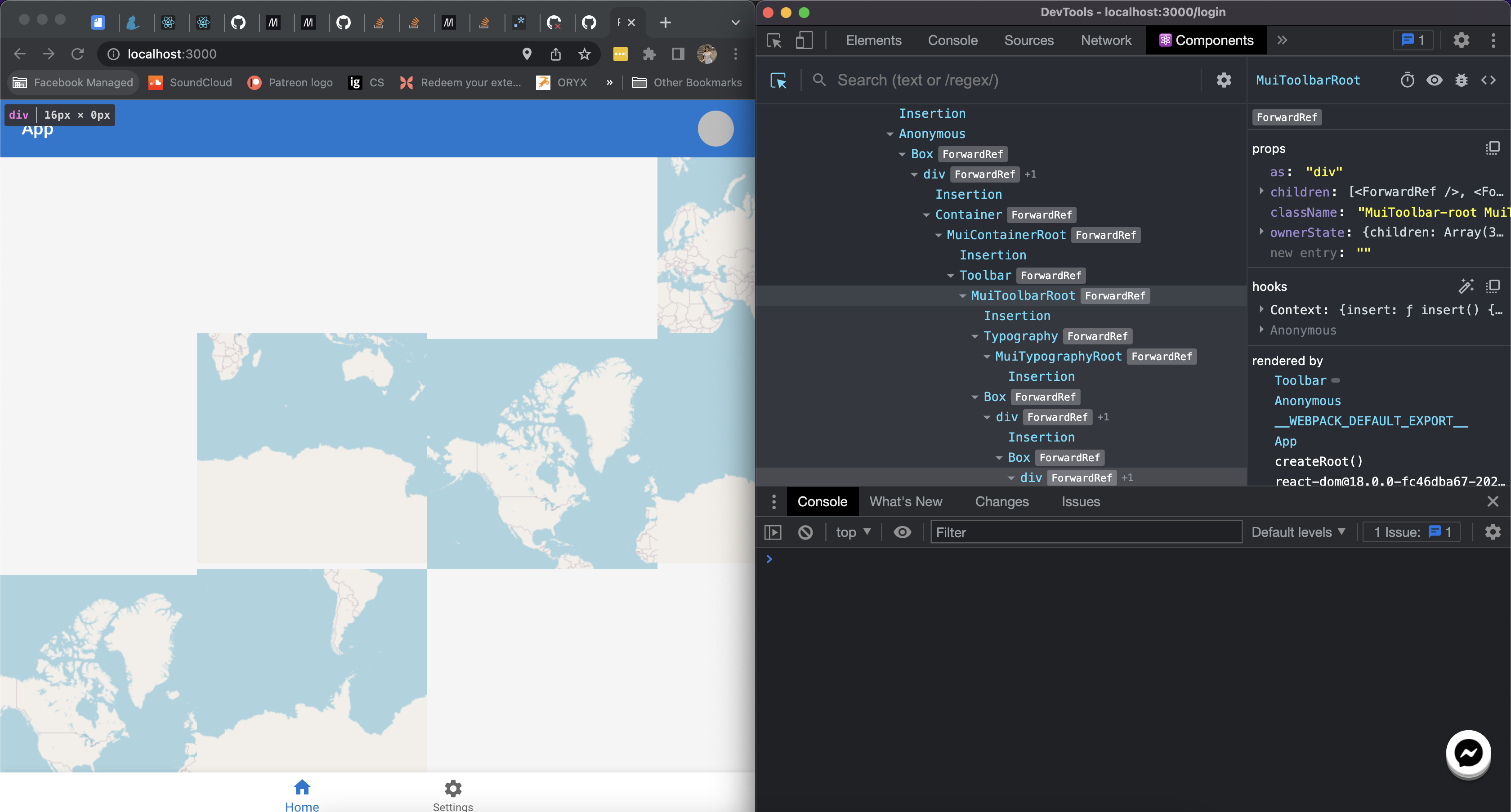The height and width of the screenshot is (812, 1511).
Task: Click Toolbar in rendered by list
Action: pyautogui.click(x=1300, y=380)
